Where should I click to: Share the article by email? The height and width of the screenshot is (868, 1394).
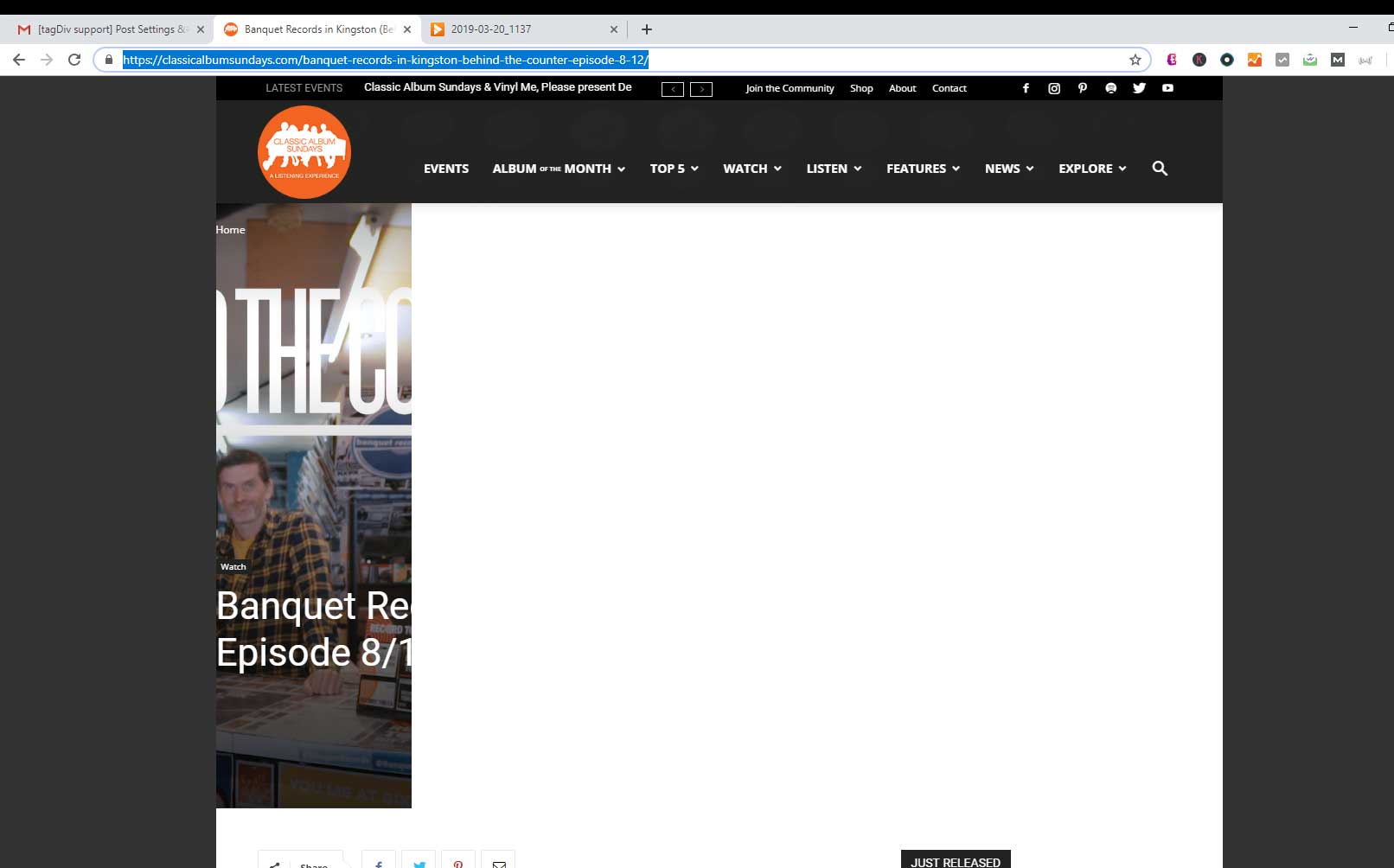point(498,860)
